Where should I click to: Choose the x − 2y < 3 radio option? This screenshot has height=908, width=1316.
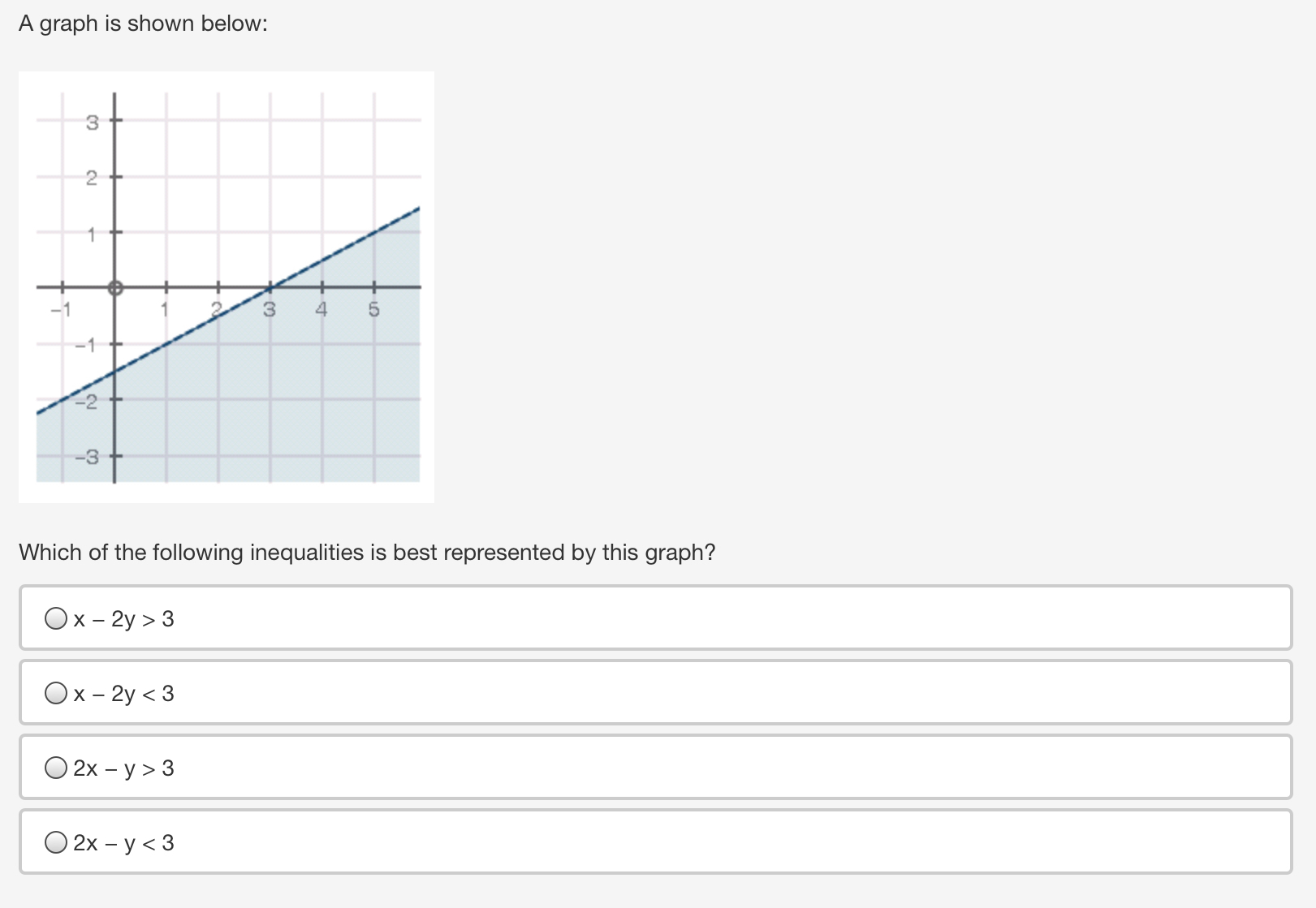56,694
